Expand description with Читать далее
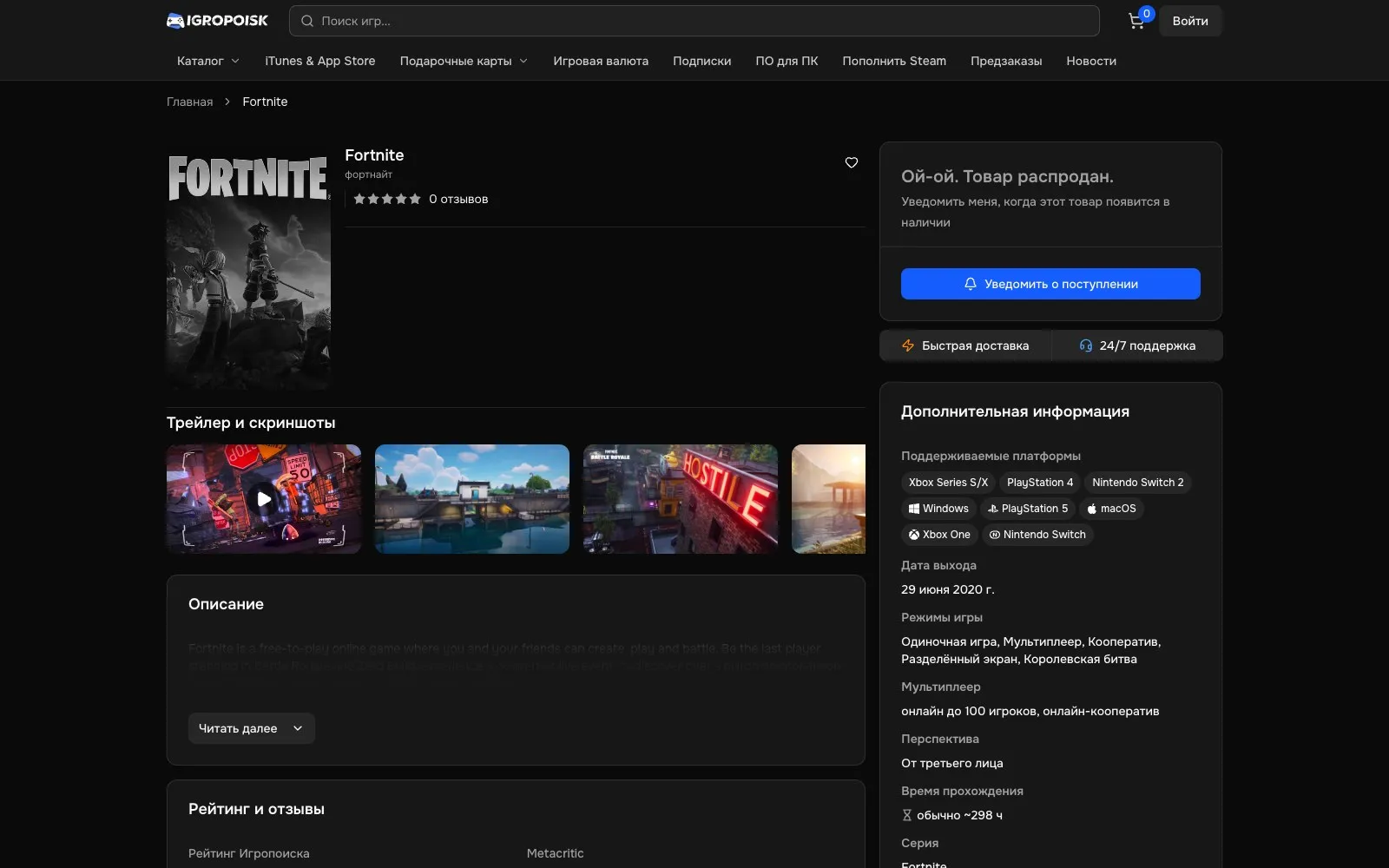 click(252, 728)
